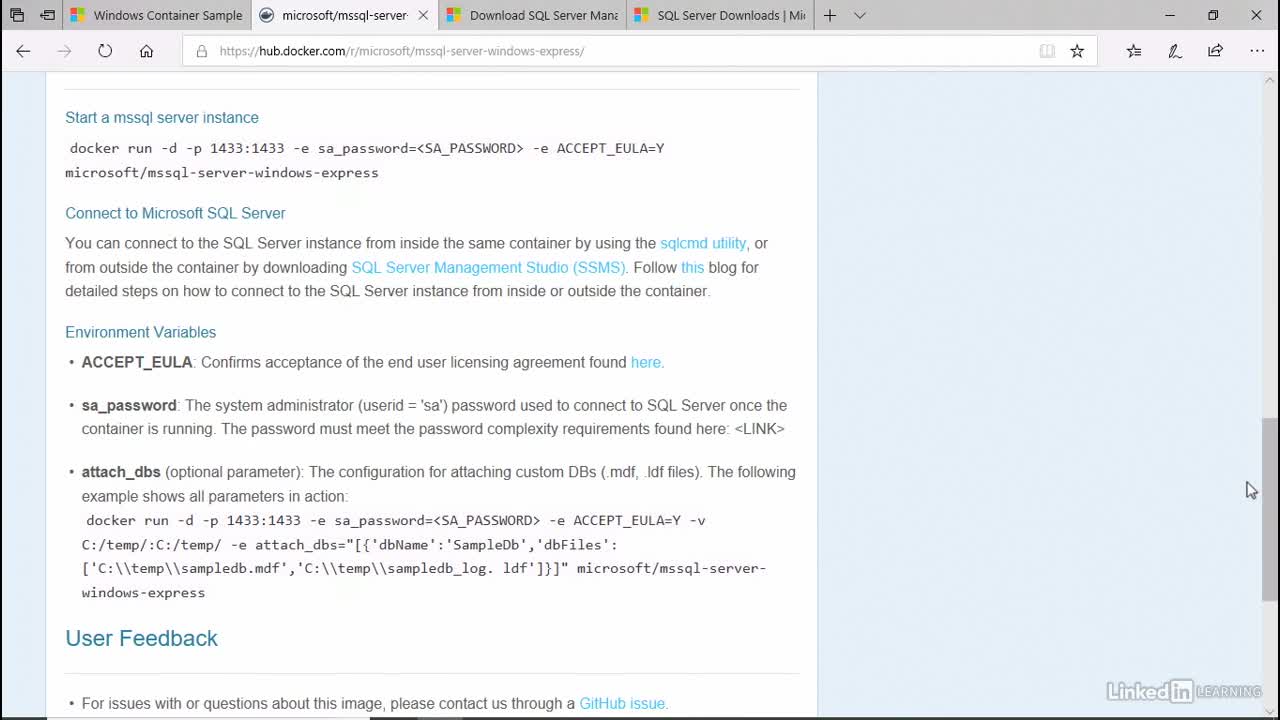Image resolution: width=1280 pixels, height=720 pixels.
Task: Go back to previous page
Action: click(x=23, y=51)
